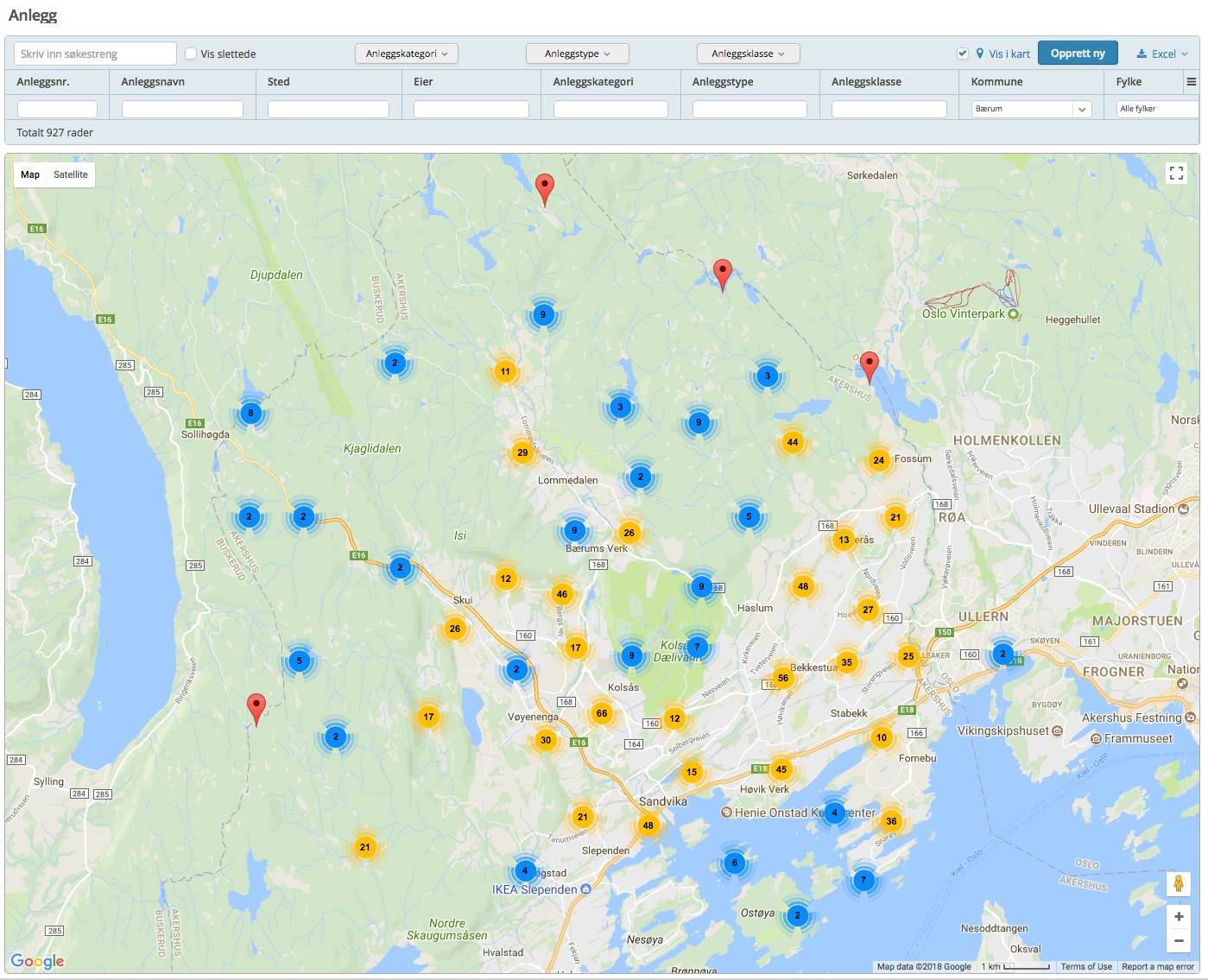
Task: Click the yellow cluster marked 44
Action: pos(792,441)
